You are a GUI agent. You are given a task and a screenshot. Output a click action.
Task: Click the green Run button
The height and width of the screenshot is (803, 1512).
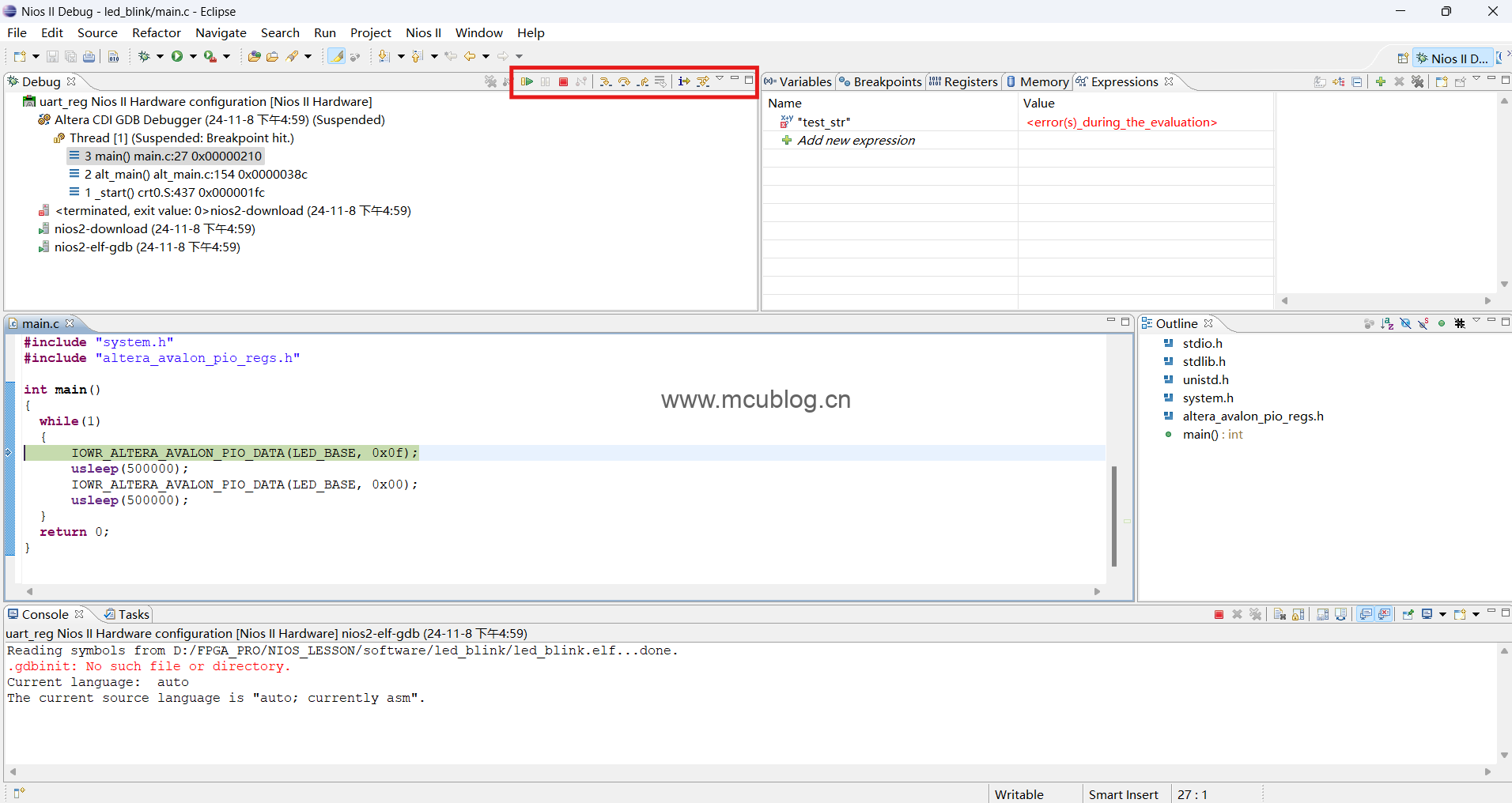click(x=177, y=56)
